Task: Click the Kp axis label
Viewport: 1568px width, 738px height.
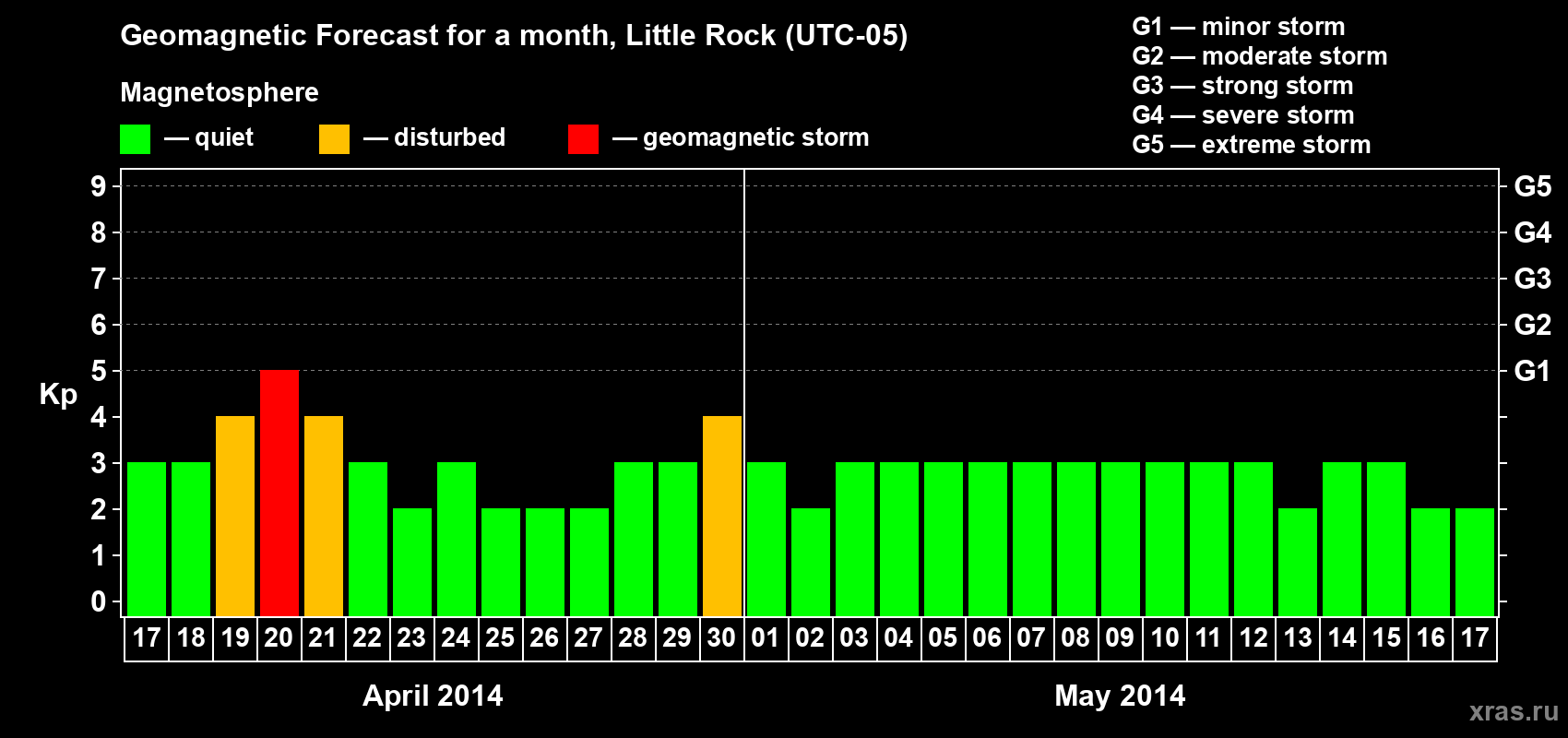Action: [58, 395]
